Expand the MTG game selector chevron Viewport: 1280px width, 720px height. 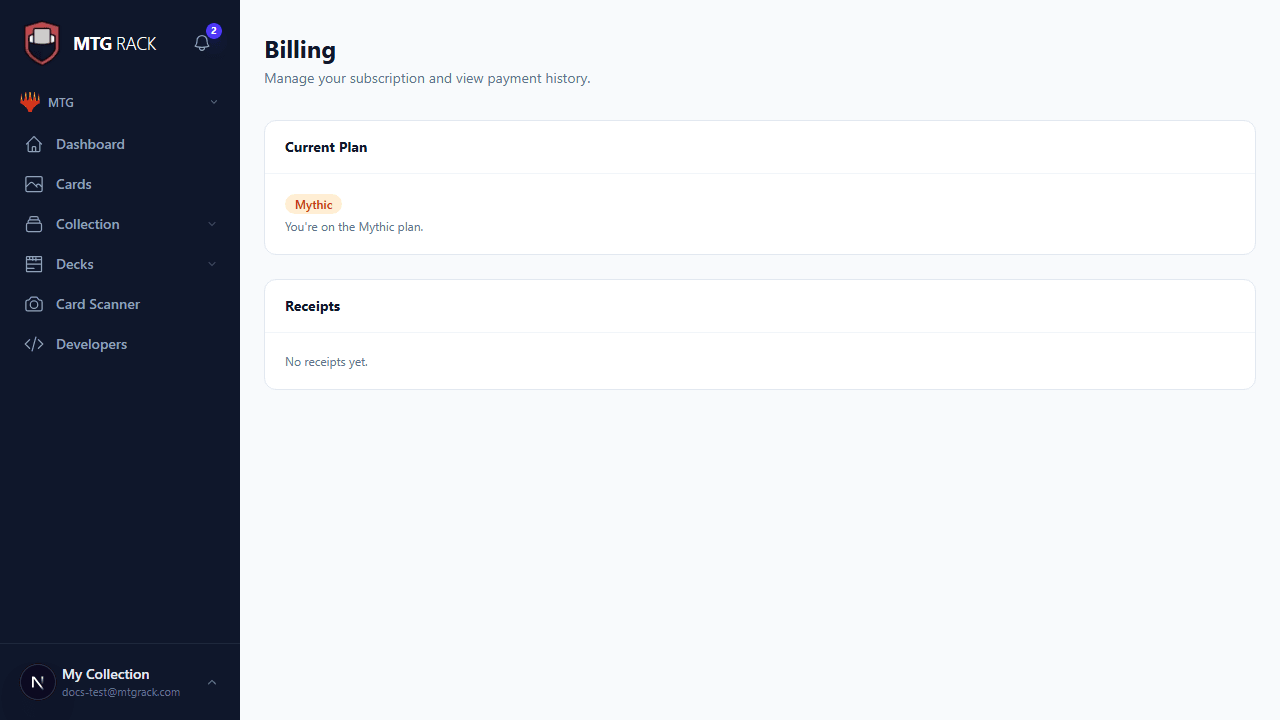click(x=213, y=102)
